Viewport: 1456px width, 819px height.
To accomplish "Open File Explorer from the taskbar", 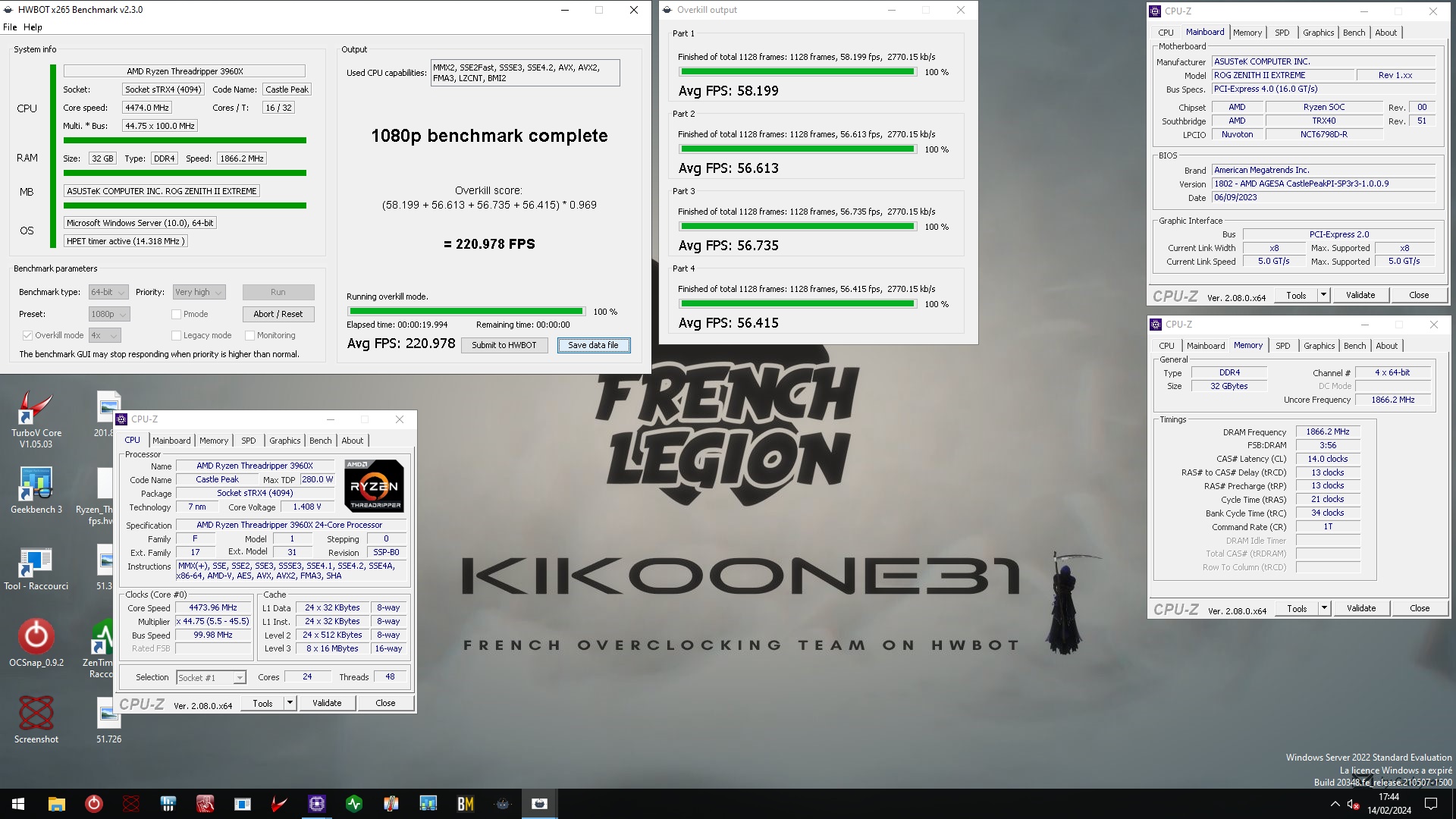I will (x=56, y=804).
